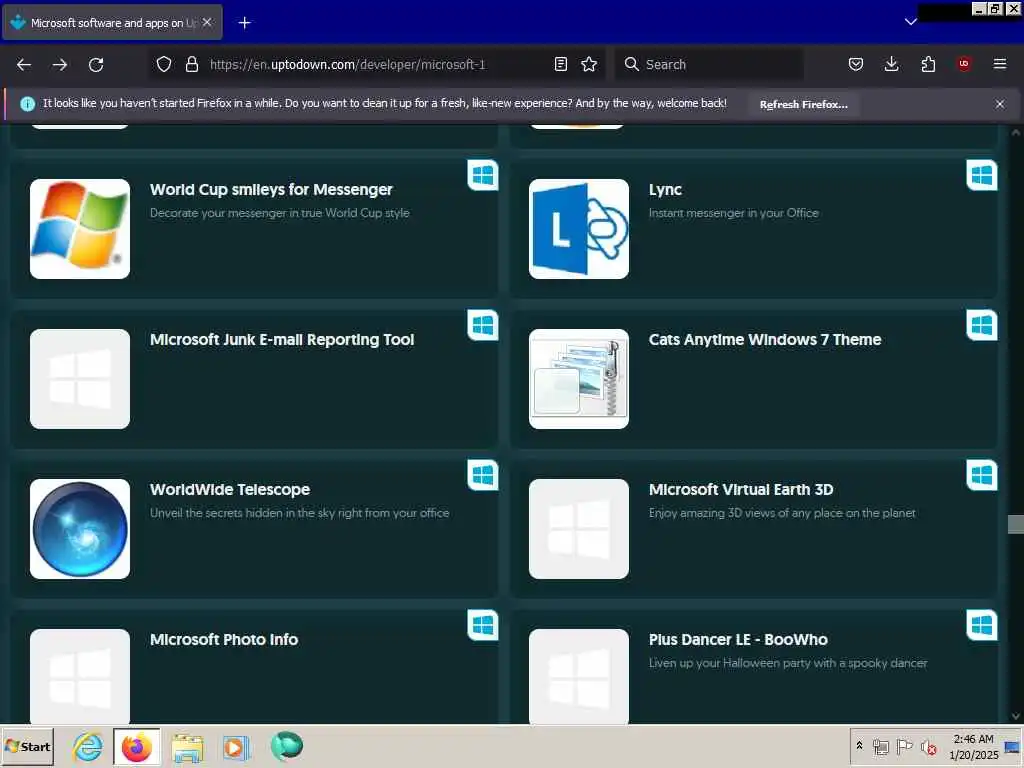Open Microsoft Photo Info link
1024x768 pixels.
coord(224,639)
